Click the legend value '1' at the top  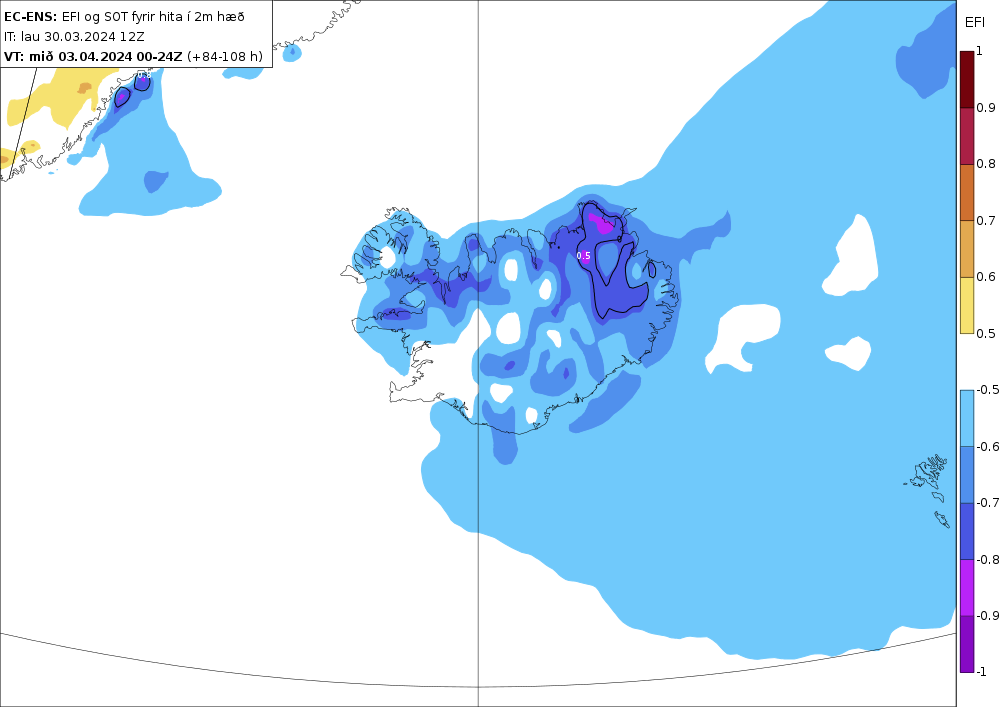980,51
